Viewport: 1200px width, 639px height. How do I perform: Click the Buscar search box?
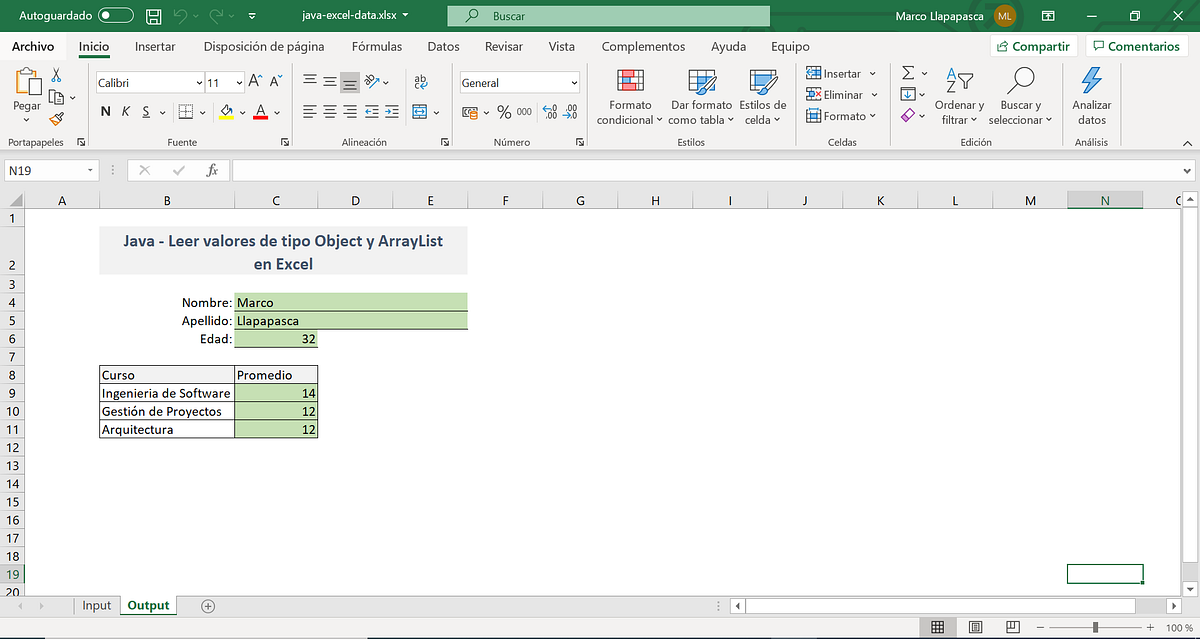click(x=608, y=16)
